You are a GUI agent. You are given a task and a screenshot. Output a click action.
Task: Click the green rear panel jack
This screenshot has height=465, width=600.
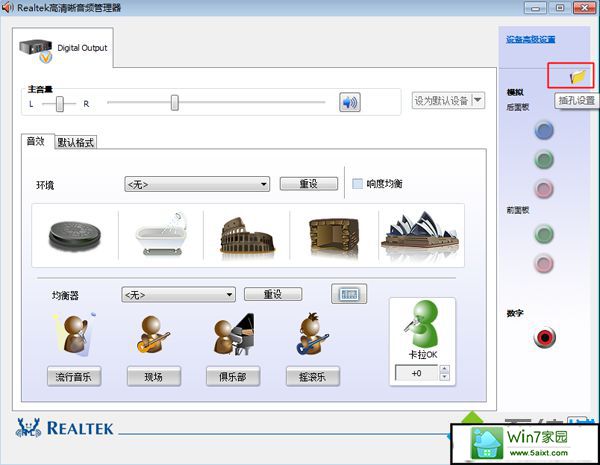click(544, 160)
